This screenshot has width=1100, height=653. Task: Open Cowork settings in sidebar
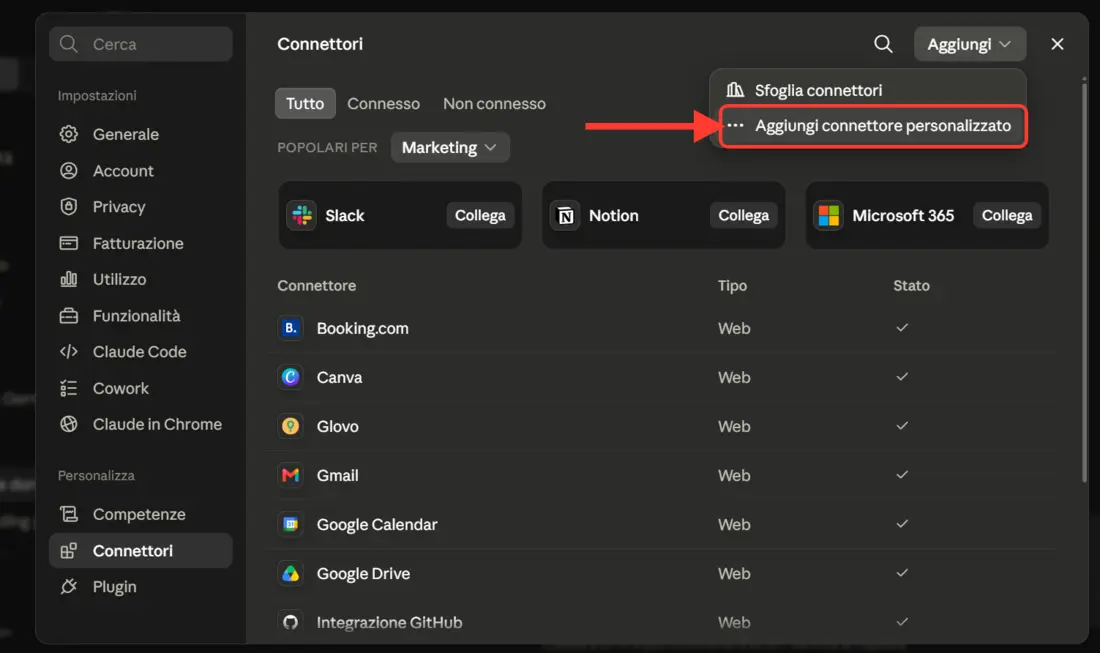[140, 388]
